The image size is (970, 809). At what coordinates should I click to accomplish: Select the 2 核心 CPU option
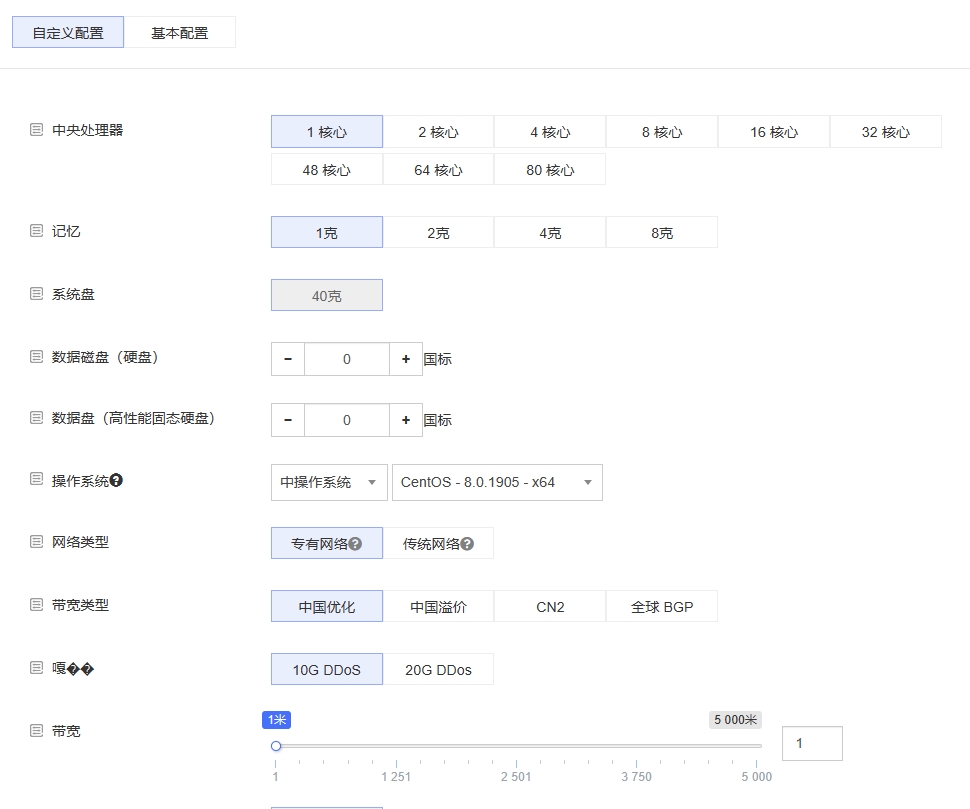(x=438, y=131)
